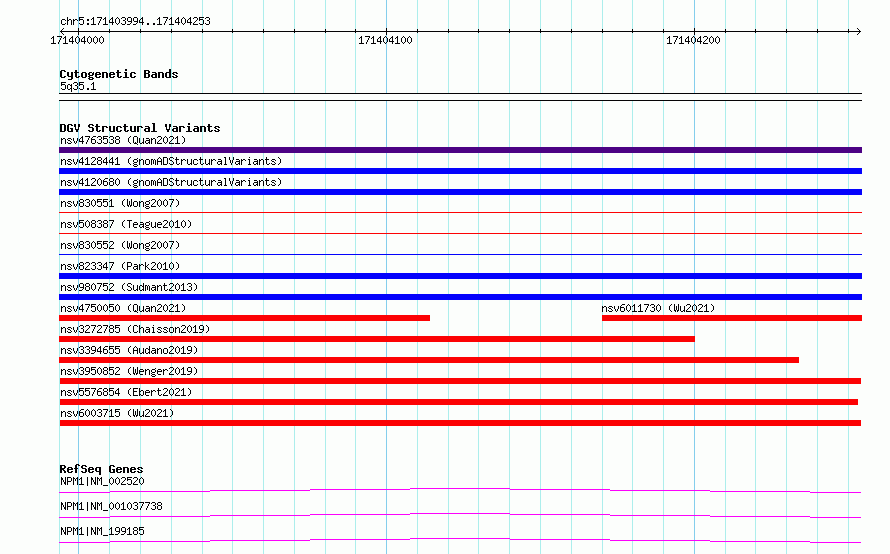
Task: Click the NPM1|NM_002520 gene label
Action: (x=102, y=481)
